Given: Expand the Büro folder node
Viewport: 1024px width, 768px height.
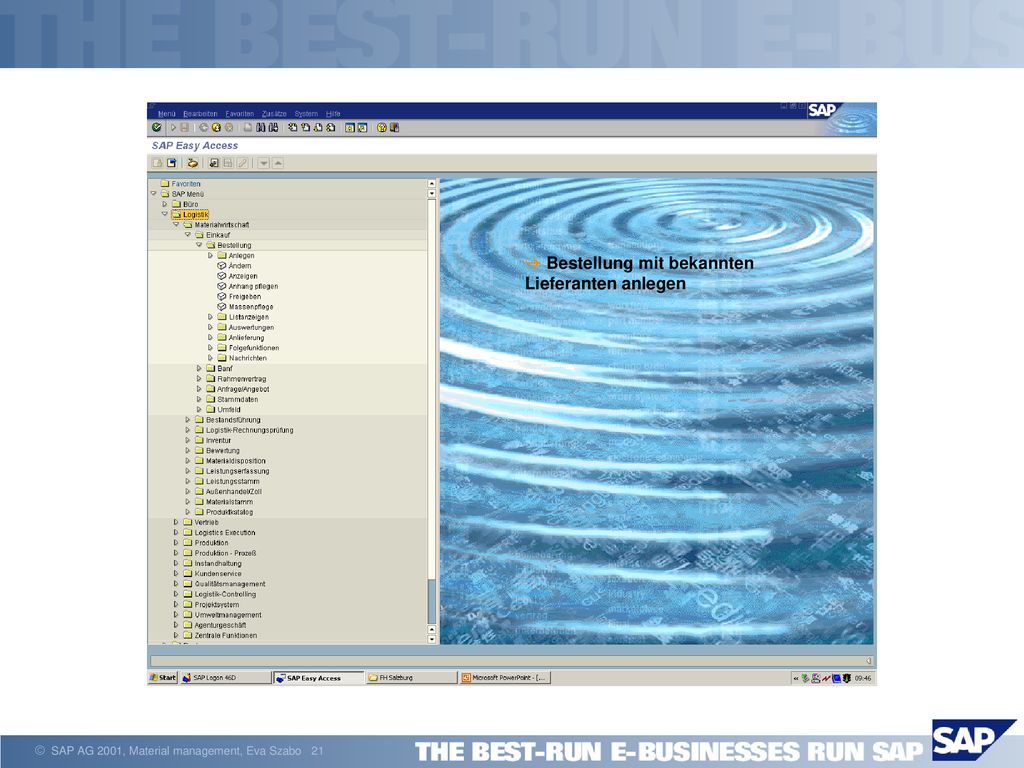Looking at the screenshot, I should click(165, 204).
